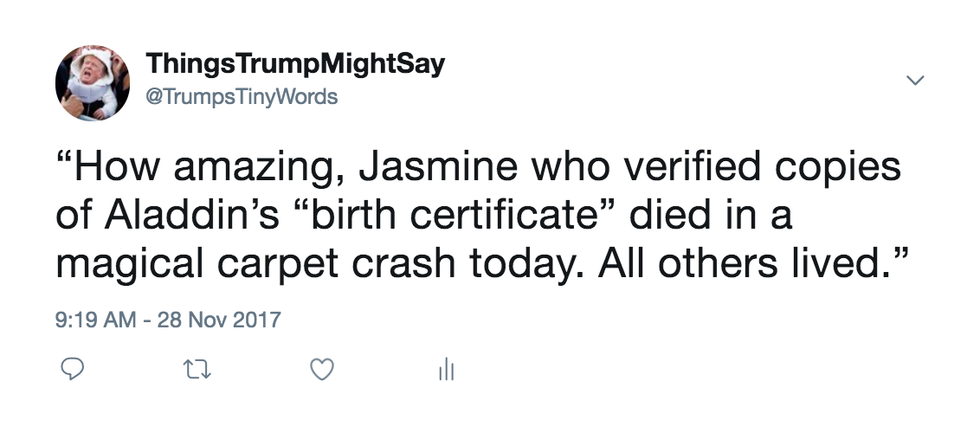Open the @TrumpsTinyWords handle link
Image resolution: width=980 pixels, height=421 pixels.
(241, 97)
